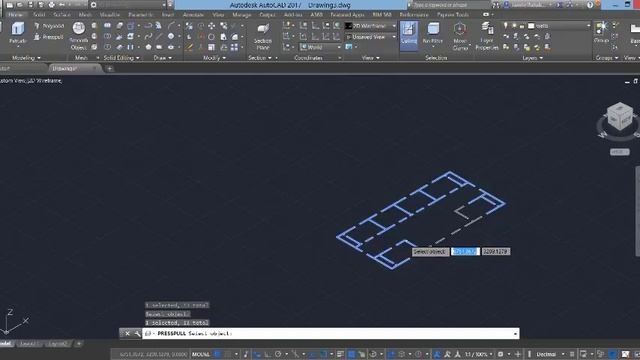Select the Extrude tool in Modeling panel
The width and height of the screenshot is (640, 360).
coord(18,33)
